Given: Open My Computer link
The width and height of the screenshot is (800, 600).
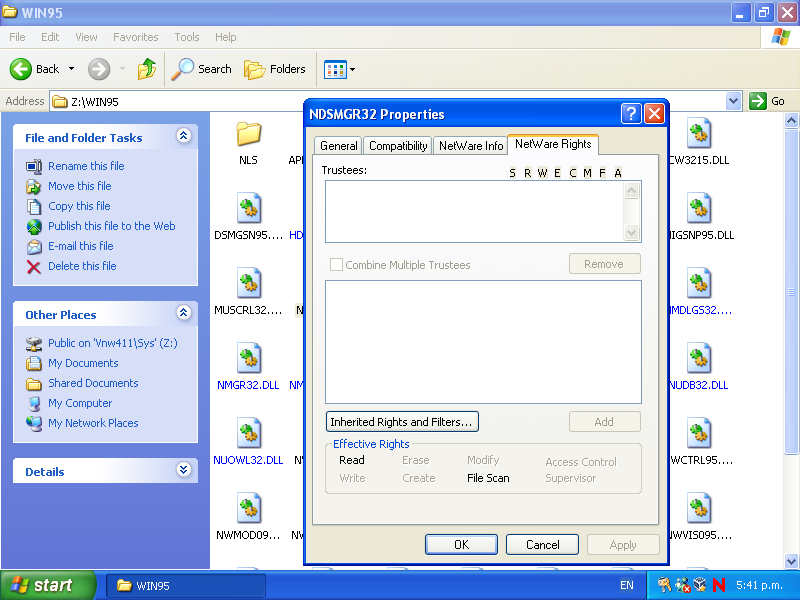Looking at the screenshot, I should pos(80,403).
